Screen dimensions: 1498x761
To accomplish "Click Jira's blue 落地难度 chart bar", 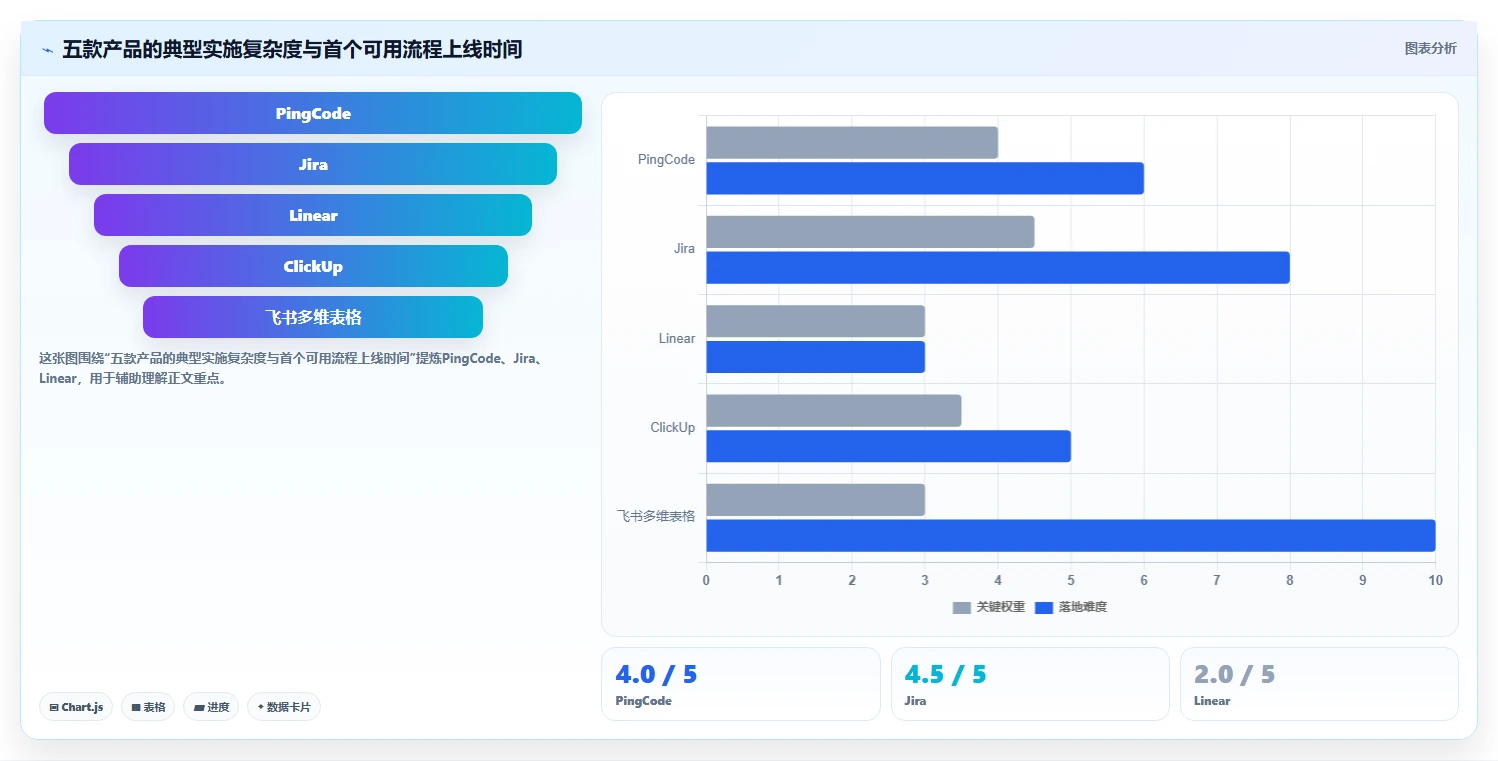I will pyautogui.click(x=998, y=267).
